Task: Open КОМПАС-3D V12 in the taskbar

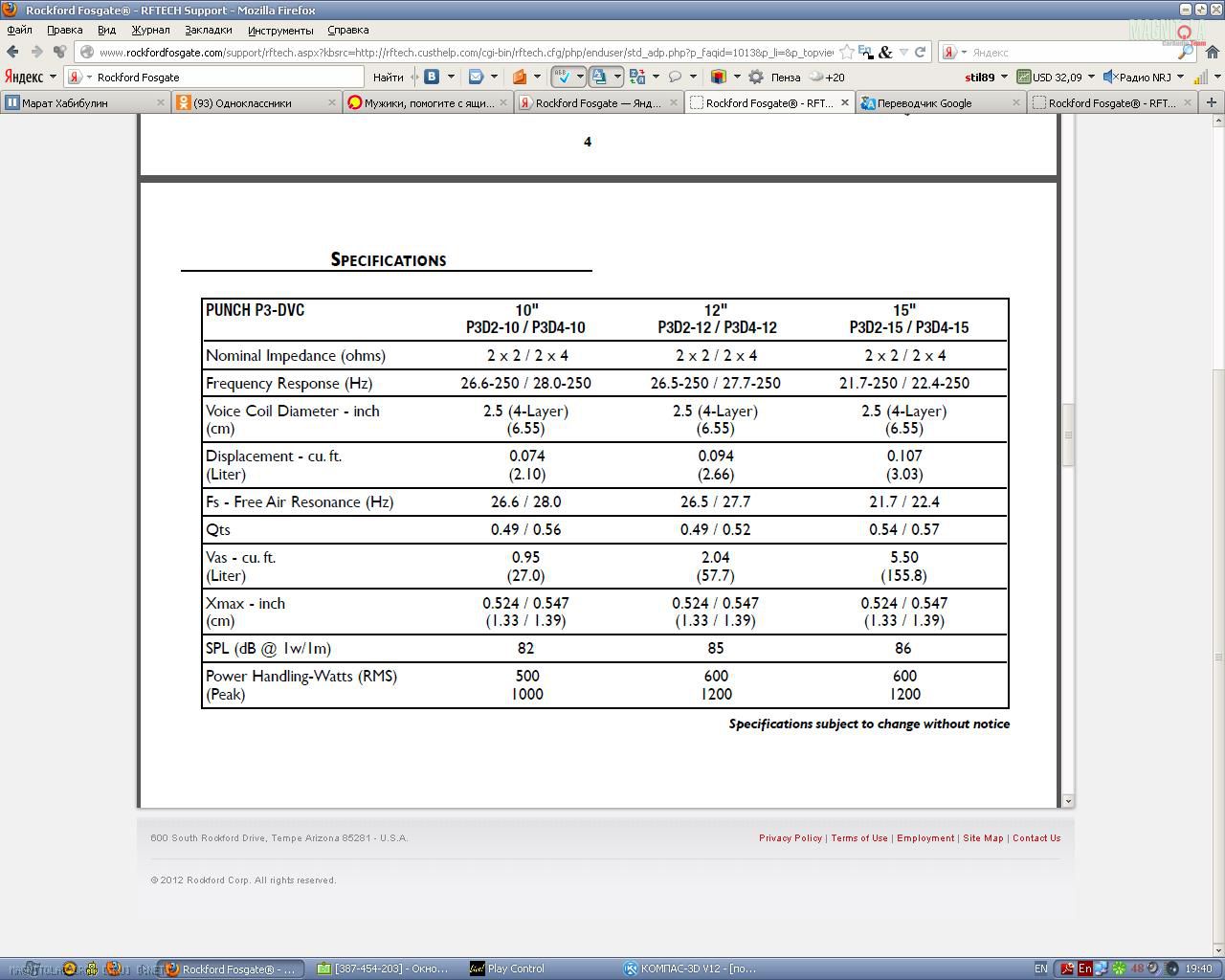Action: click(x=690, y=969)
